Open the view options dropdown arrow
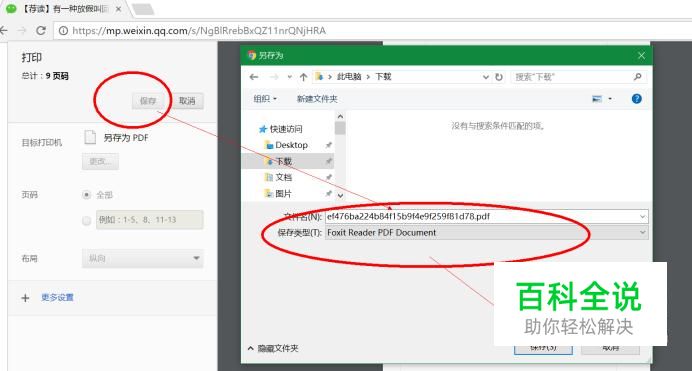This screenshot has width=692, height=371. tap(610, 99)
